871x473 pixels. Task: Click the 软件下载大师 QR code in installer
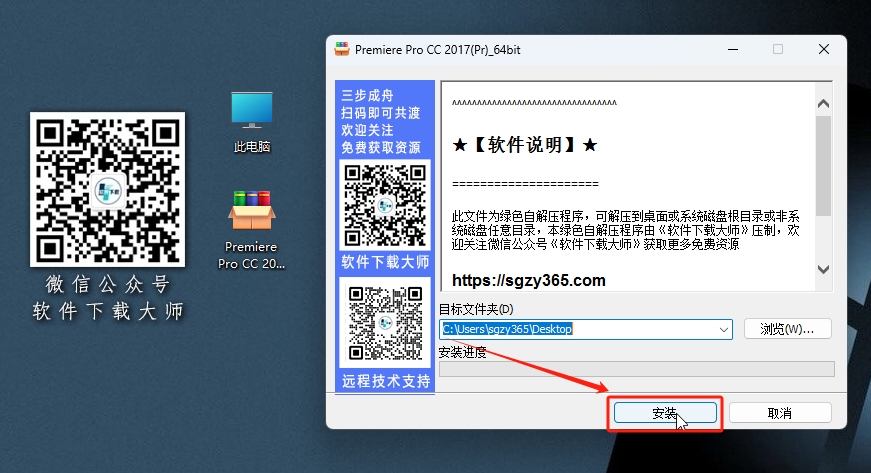click(x=385, y=205)
